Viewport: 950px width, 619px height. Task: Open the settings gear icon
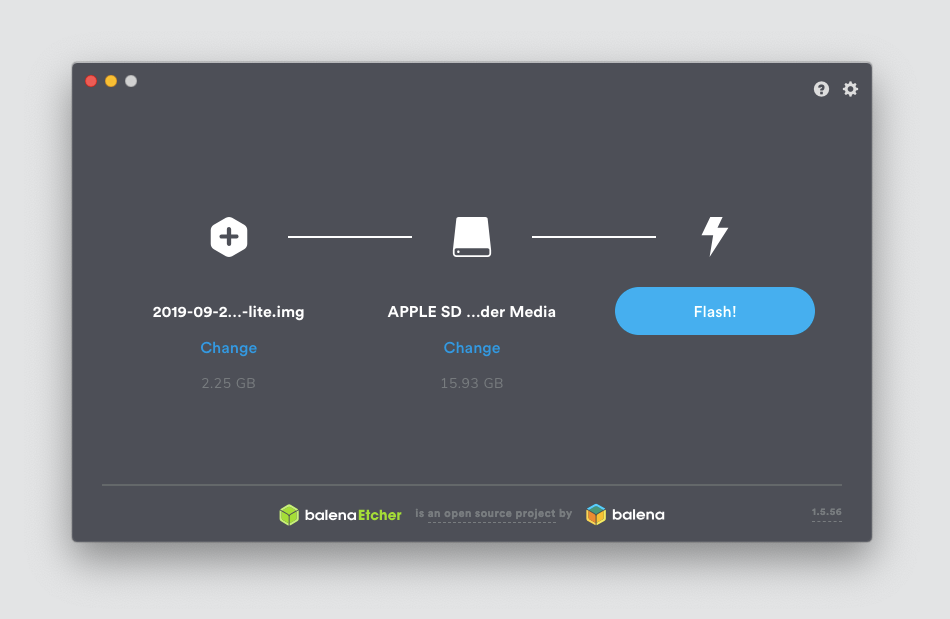[x=851, y=89]
